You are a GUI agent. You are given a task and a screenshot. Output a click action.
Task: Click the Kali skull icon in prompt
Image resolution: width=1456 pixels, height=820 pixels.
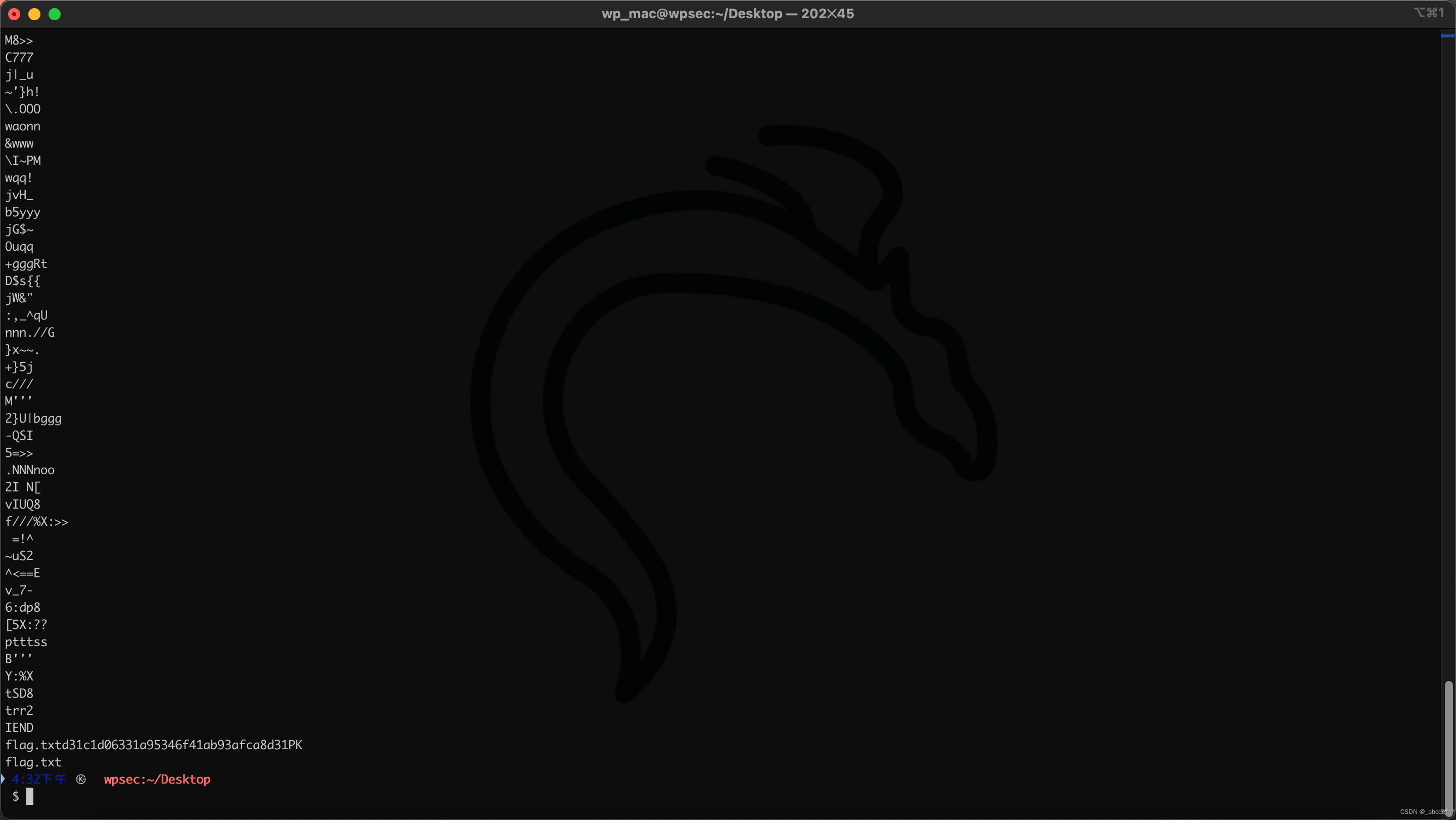click(81, 780)
